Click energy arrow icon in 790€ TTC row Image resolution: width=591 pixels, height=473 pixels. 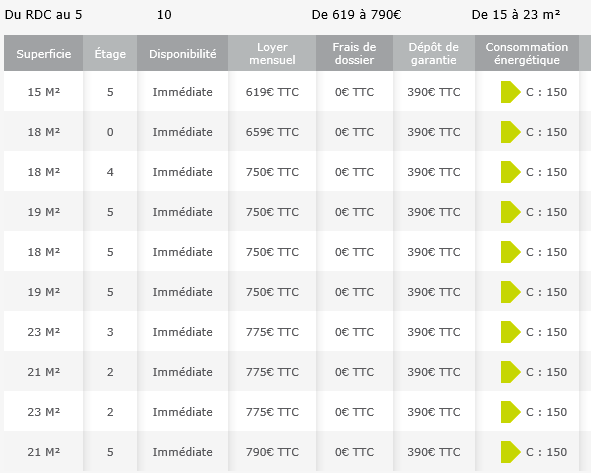[510, 452]
